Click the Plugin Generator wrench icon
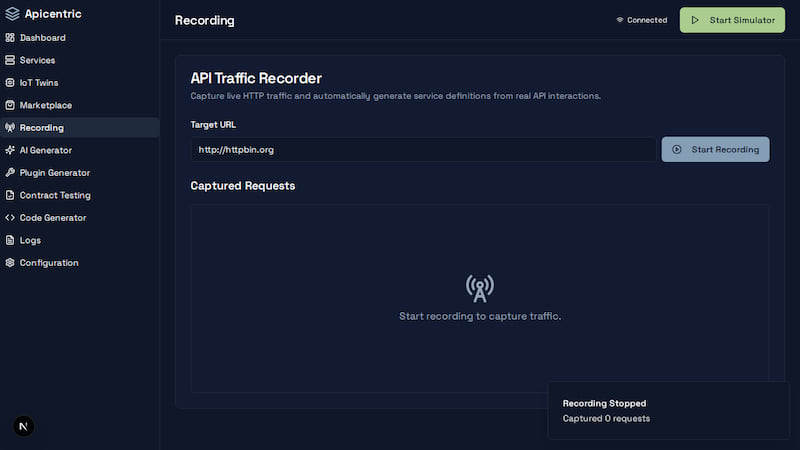The image size is (800, 450). pos(10,172)
